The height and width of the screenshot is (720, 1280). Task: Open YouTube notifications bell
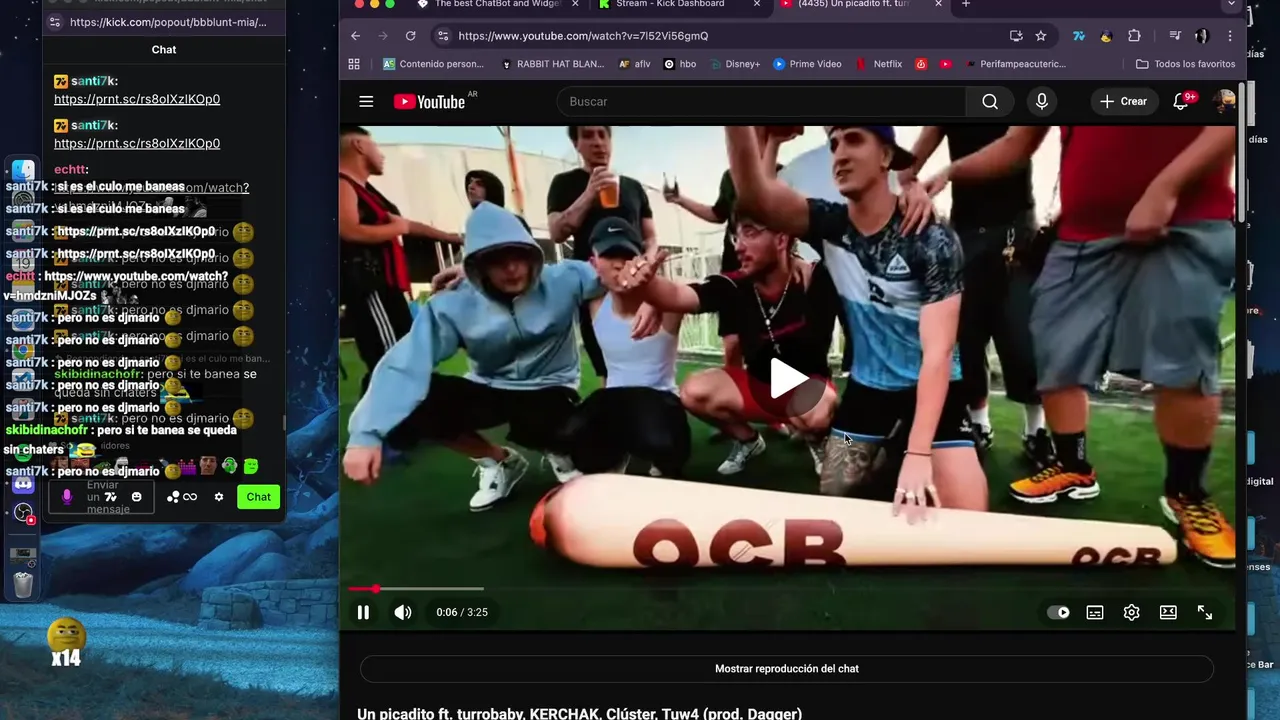tap(1181, 101)
